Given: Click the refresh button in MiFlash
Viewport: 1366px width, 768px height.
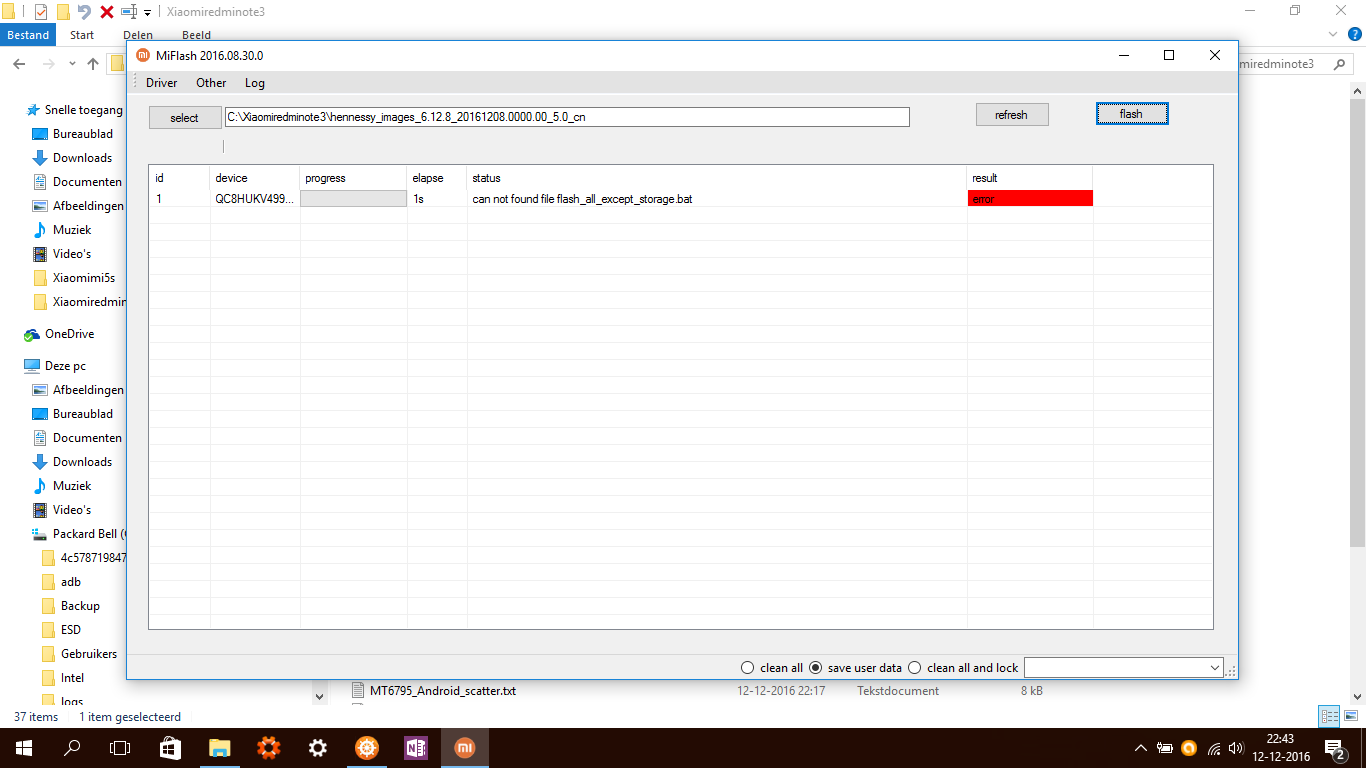Looking at the screenshot, I should pos(1012,115).
